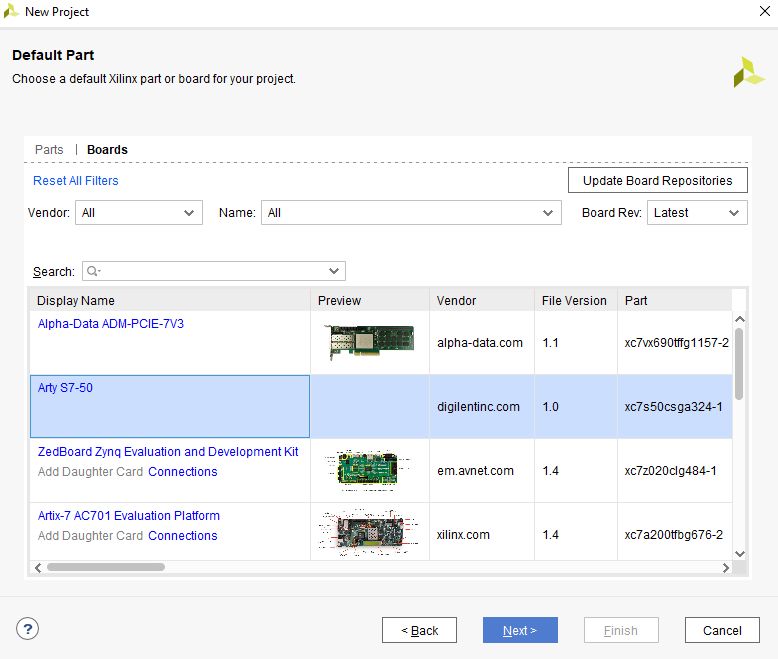Sort by Display Name column header

[170, 301]
